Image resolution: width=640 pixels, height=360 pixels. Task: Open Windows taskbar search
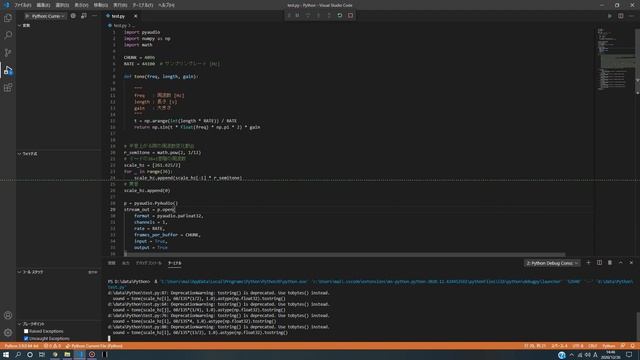click(18, 355)
